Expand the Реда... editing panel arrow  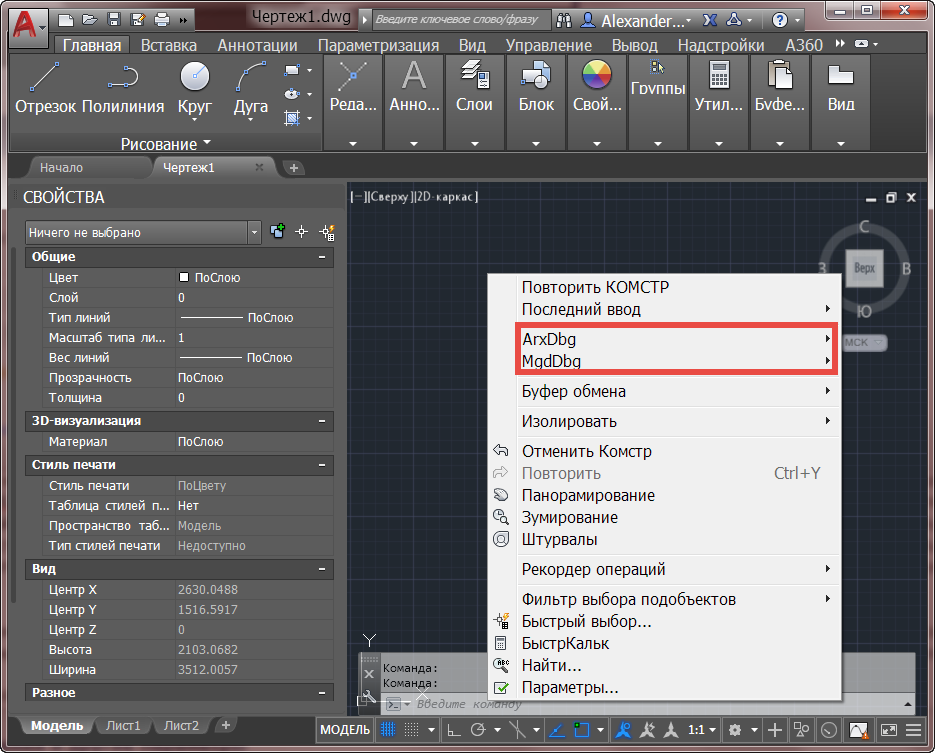(353, 144)
